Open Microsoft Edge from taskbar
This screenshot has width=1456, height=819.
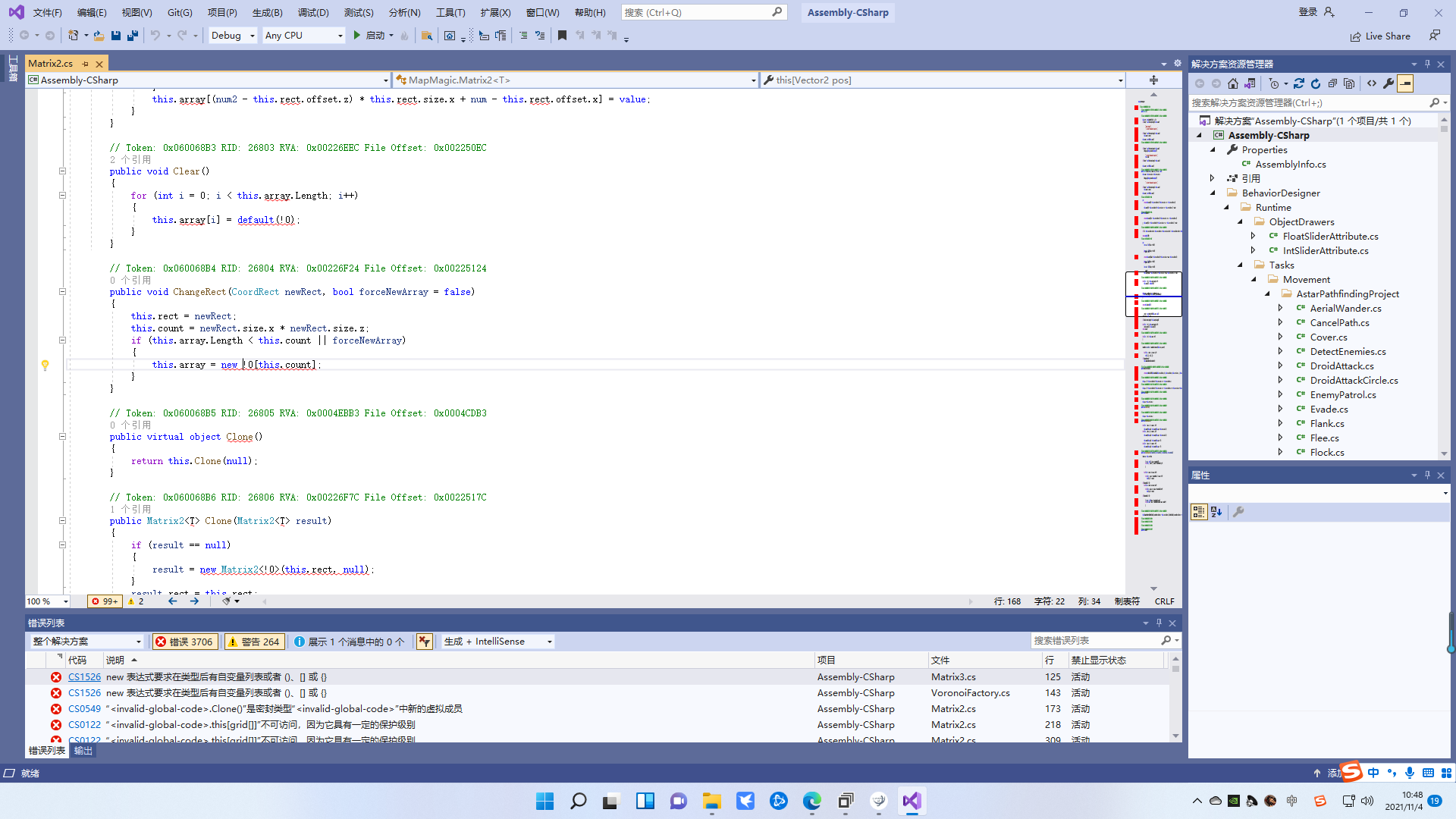click(811, 801)
